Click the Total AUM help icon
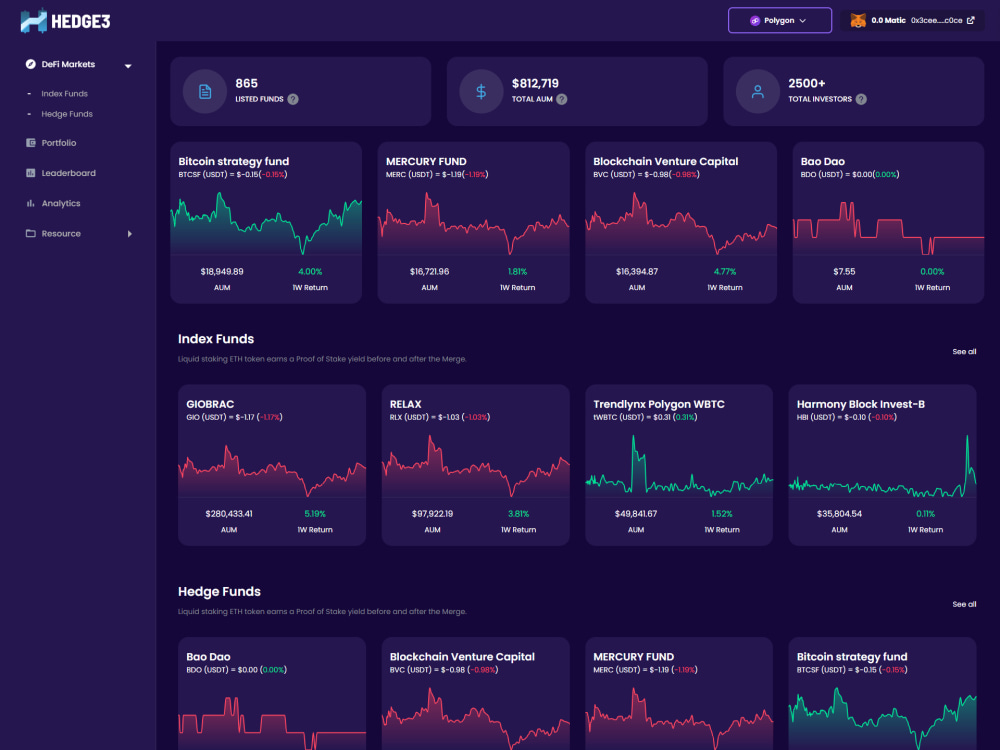 tap(562, 99)
